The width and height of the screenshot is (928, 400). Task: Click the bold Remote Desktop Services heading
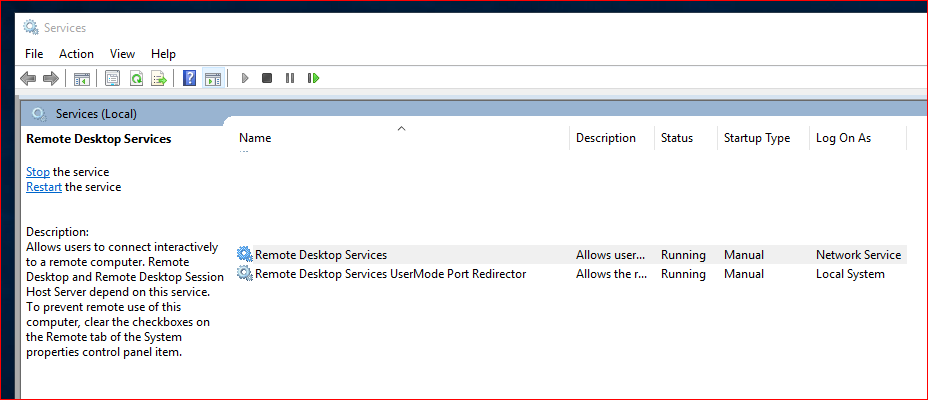click(x=99, y=138)
